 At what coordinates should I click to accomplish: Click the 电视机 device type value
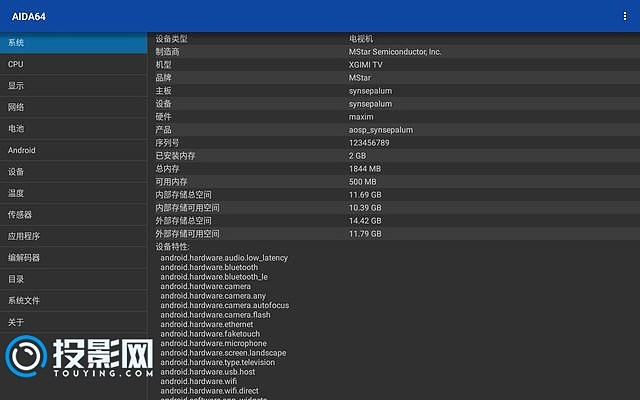coord(361,39)
